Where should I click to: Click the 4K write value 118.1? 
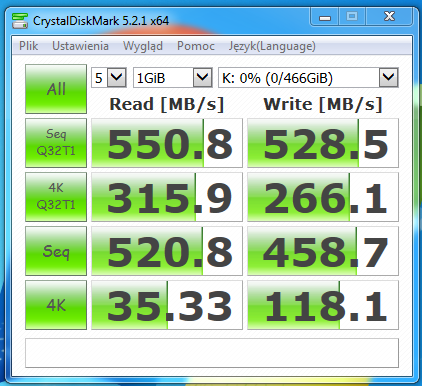(x=323, y=305)
